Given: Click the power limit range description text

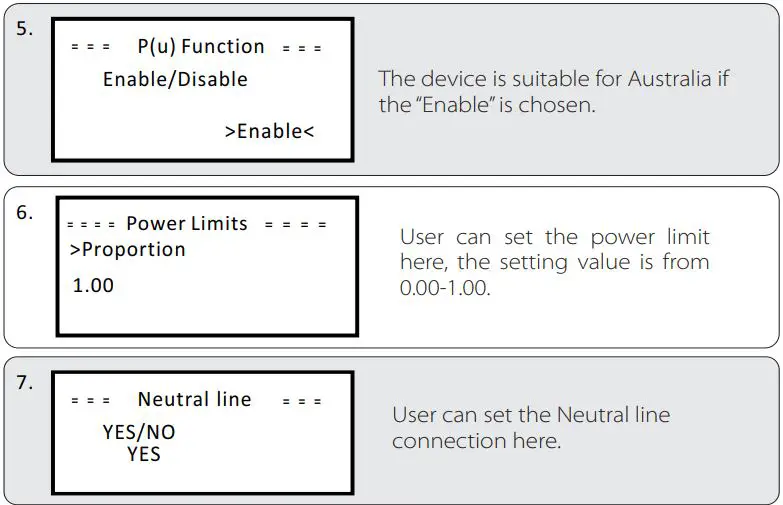Looking at the screenshot, I should pos(554,263).
